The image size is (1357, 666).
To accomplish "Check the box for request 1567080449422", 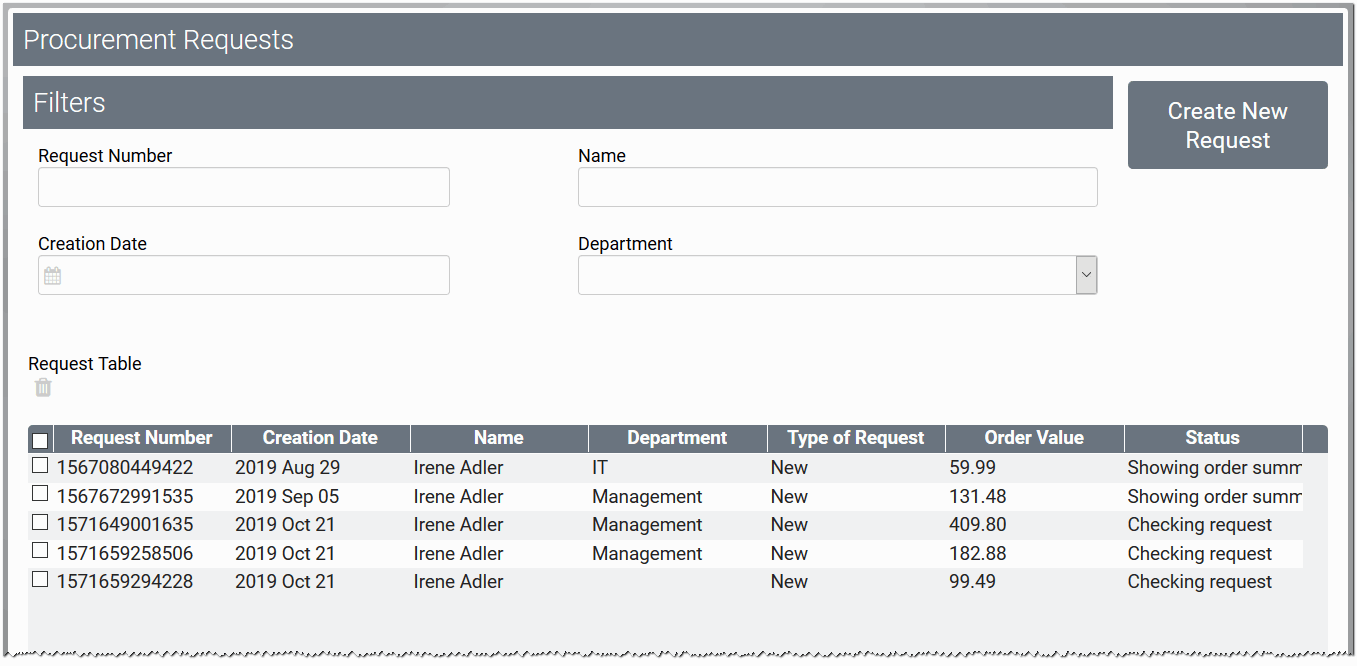I will [40, 466].
